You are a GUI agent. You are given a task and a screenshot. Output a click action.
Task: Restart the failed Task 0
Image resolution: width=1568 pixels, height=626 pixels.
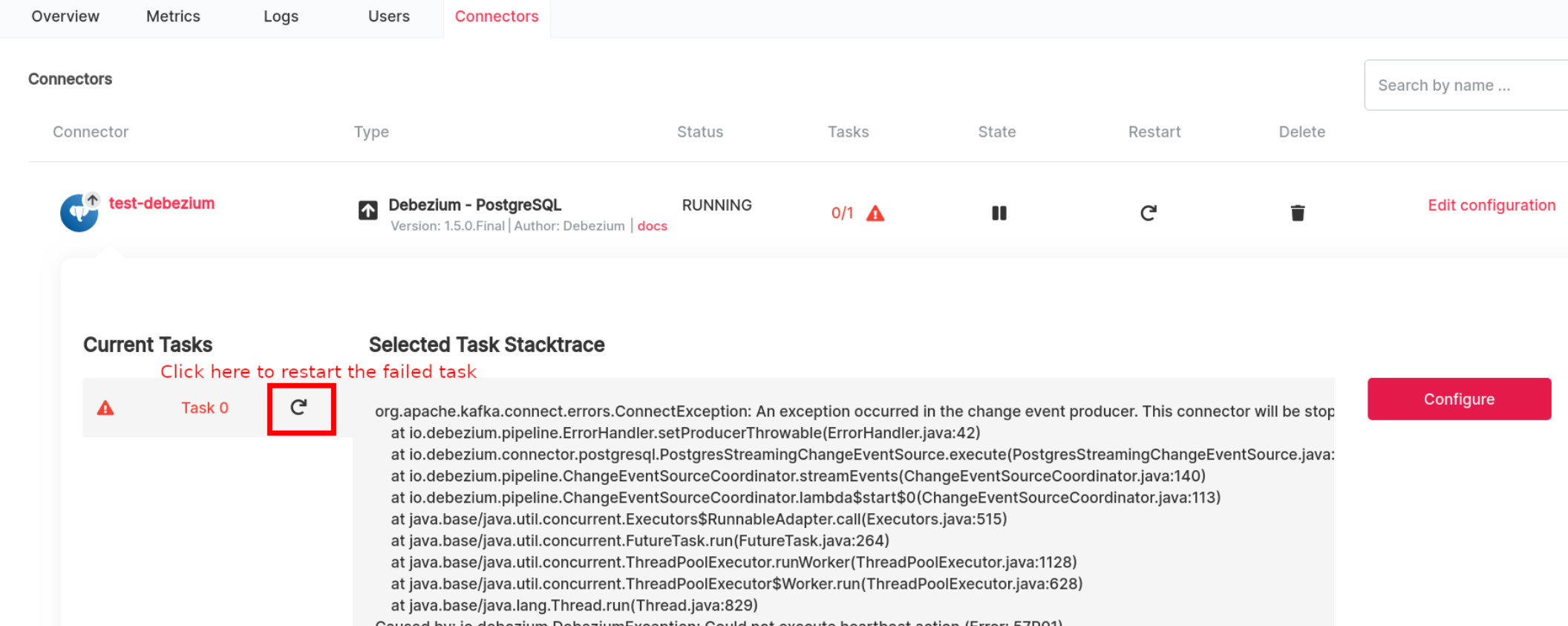pos(299,408)
